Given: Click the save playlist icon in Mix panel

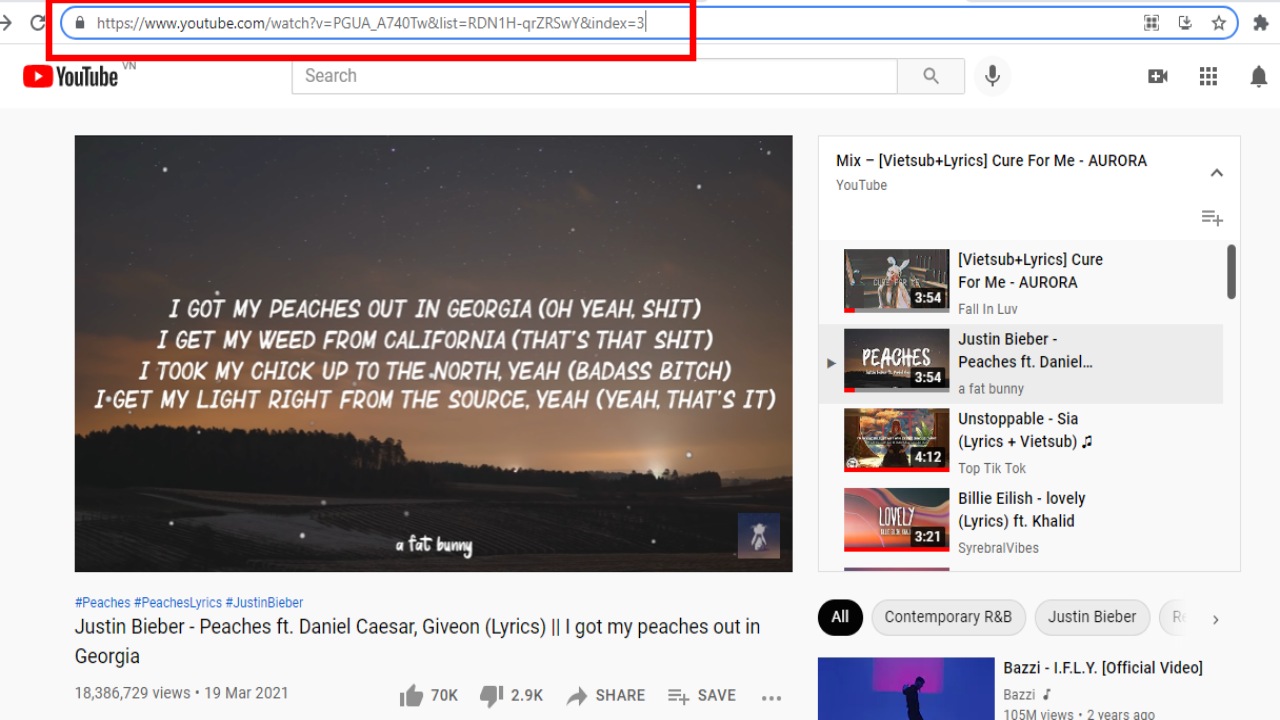Looking at the screenshot, I should 1212,218.
